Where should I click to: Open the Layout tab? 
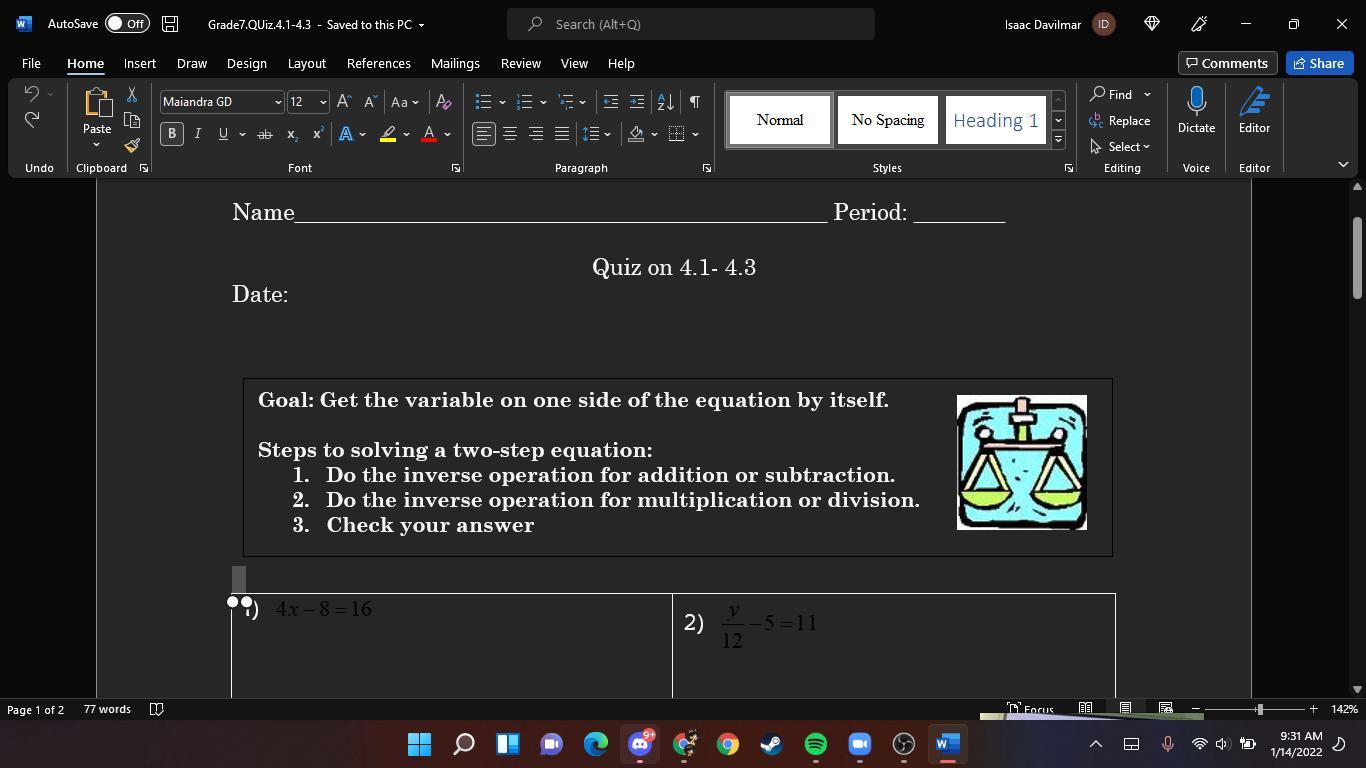[x=306, y=63]
